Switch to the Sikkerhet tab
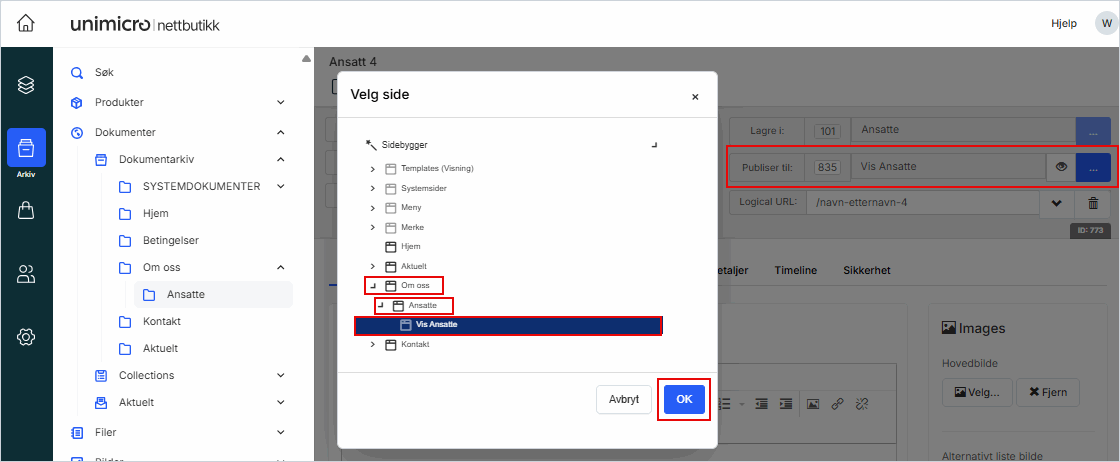Image resolution: width=1120 pixels, height=462 pixels. click(866, 270)
